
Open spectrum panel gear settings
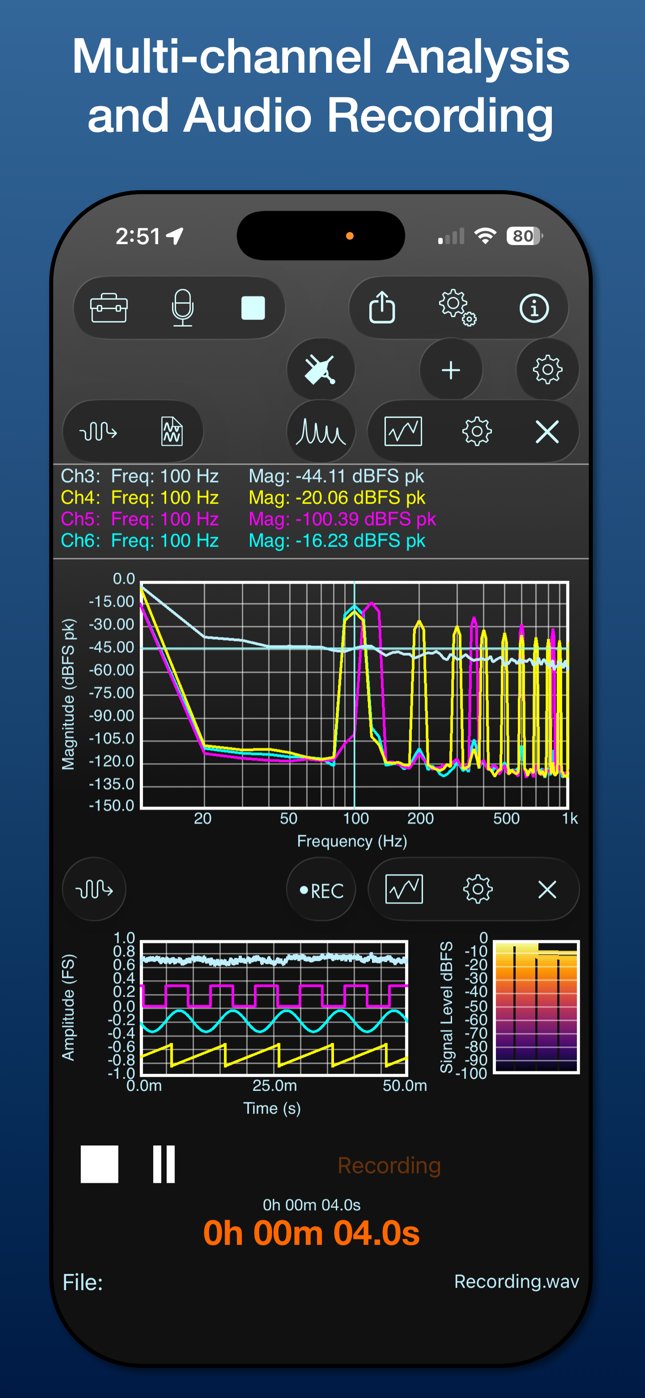point(477,432)
